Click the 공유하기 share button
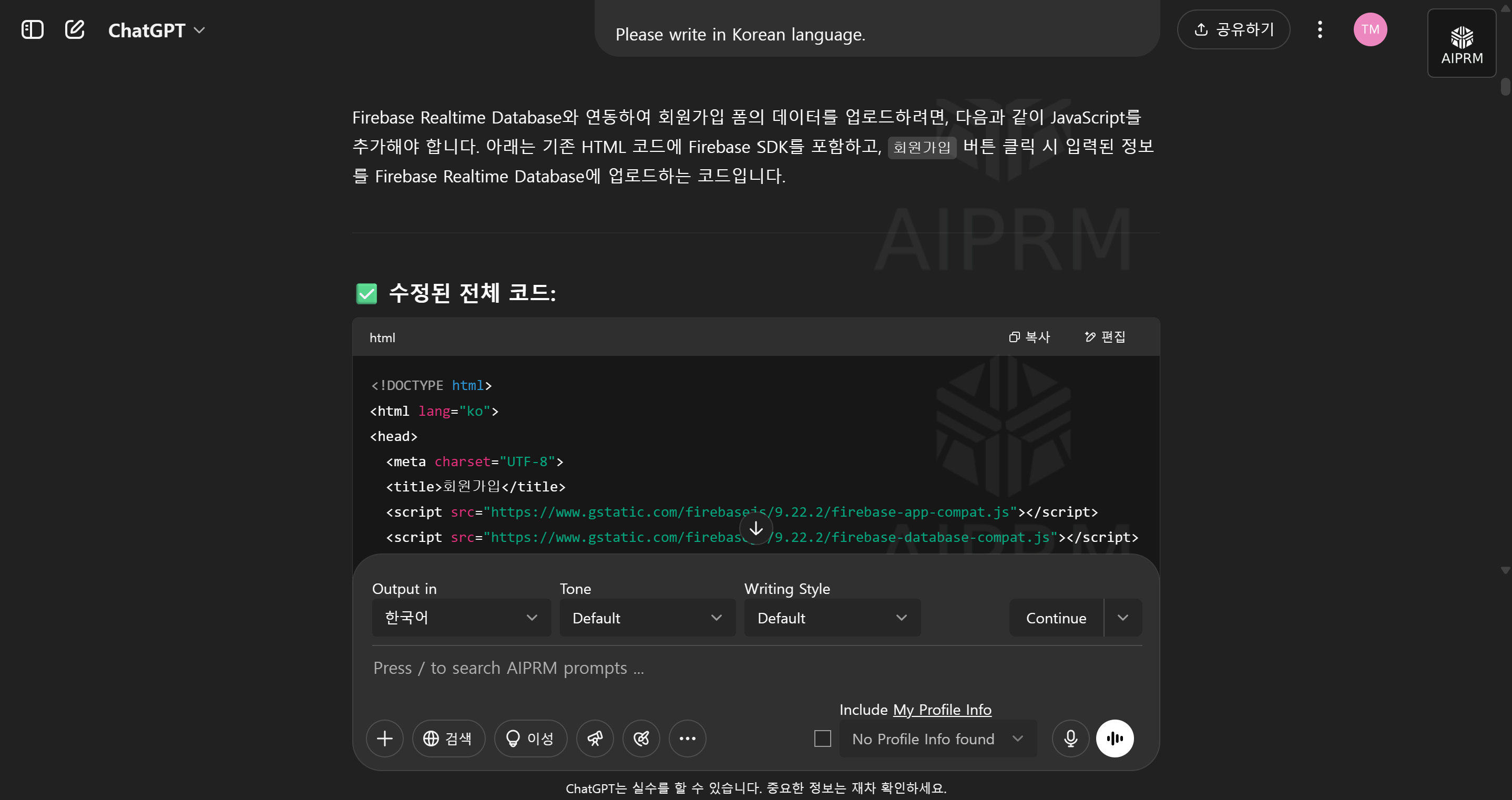Screen dimensions: 1512x800 click(1233, 29)
